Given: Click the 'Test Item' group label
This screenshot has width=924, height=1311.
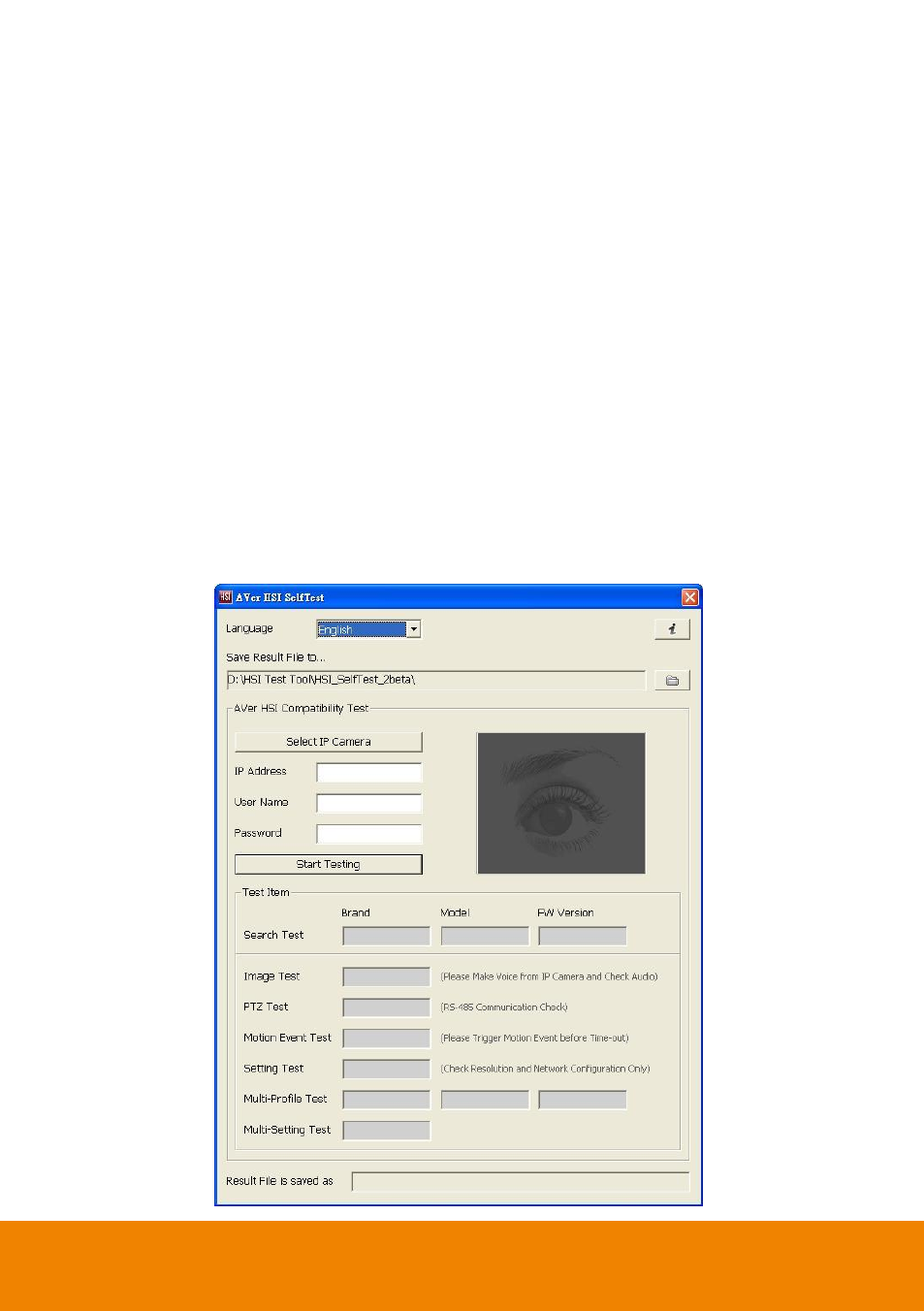Looking at the screenshot, I should (x=266, y=892).
